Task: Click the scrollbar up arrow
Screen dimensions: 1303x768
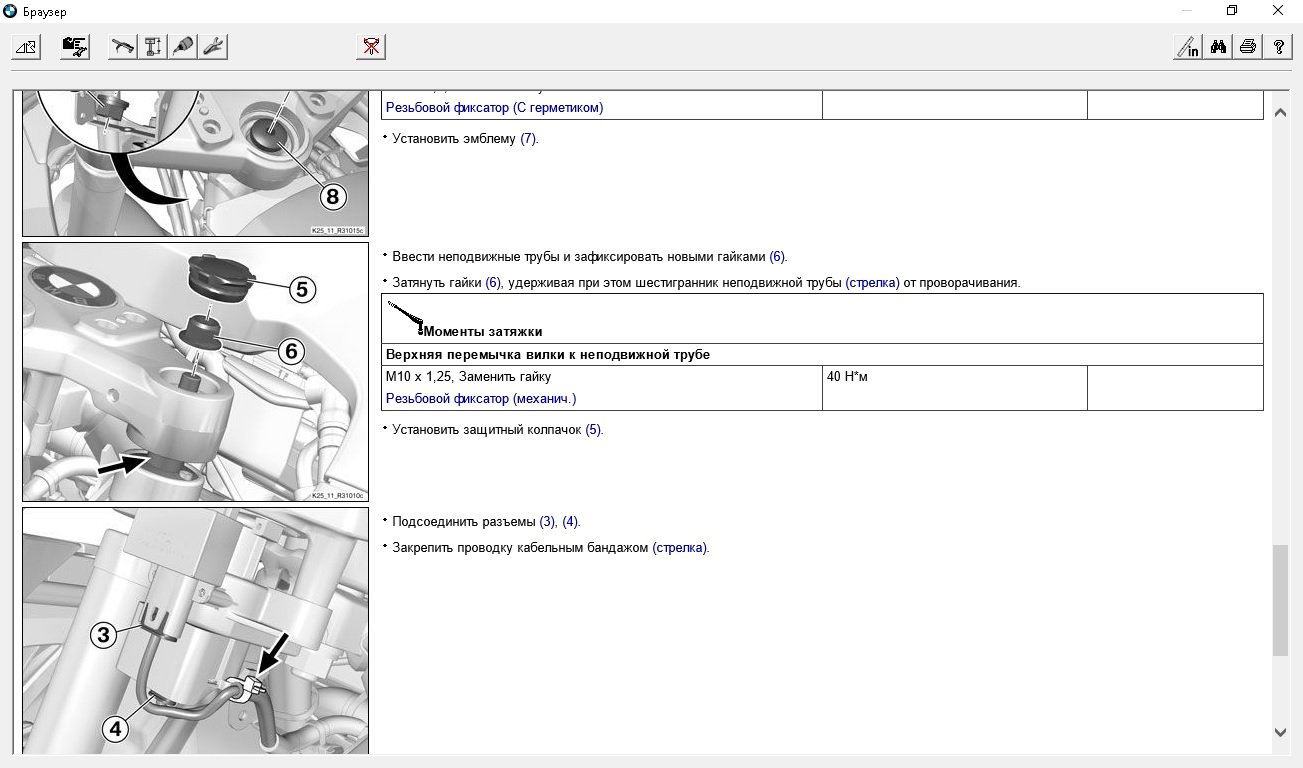Action: point(1281,113)
